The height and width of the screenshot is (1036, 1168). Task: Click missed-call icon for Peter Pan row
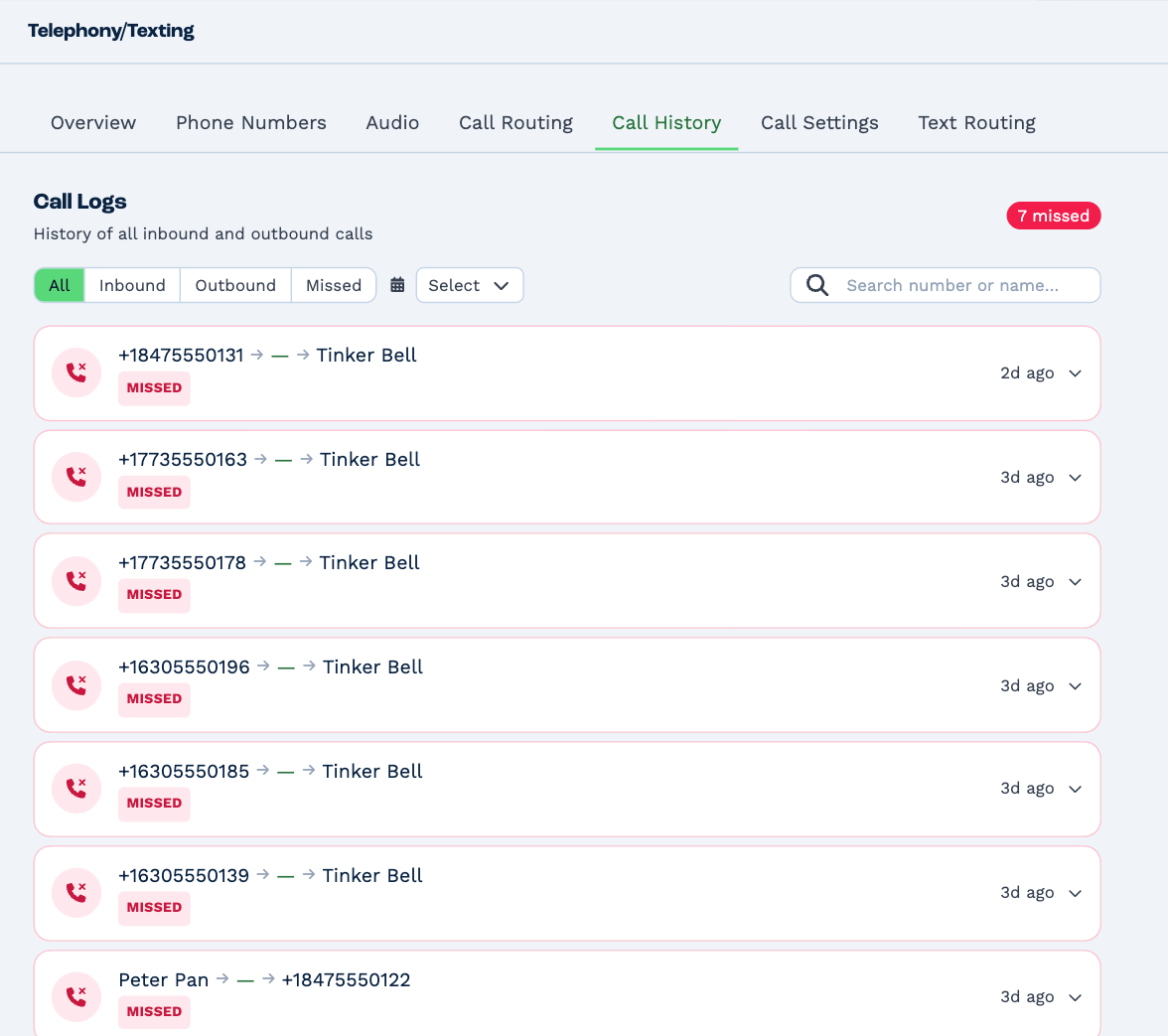(75, 996)
